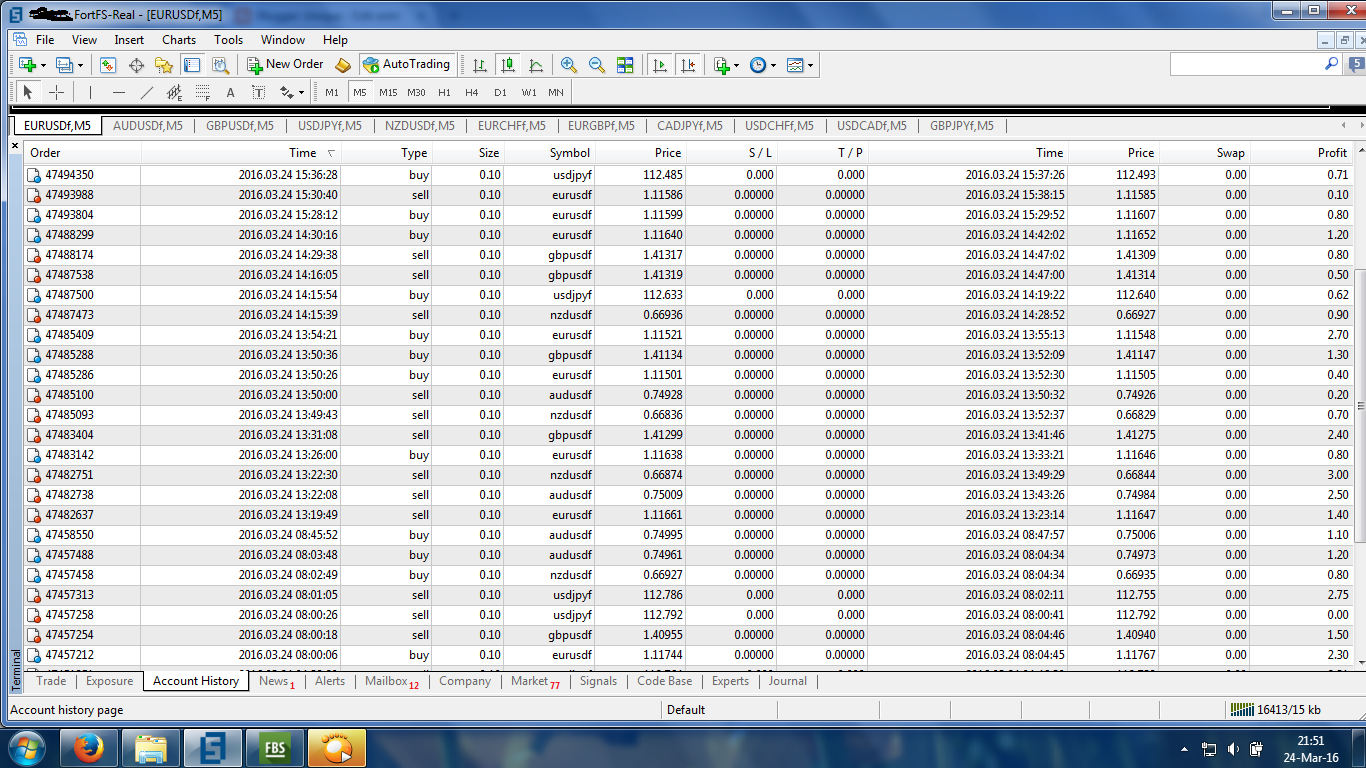Select the arrows drawing tool
The image size is (1366, 768).
click(x=286, y=92)
